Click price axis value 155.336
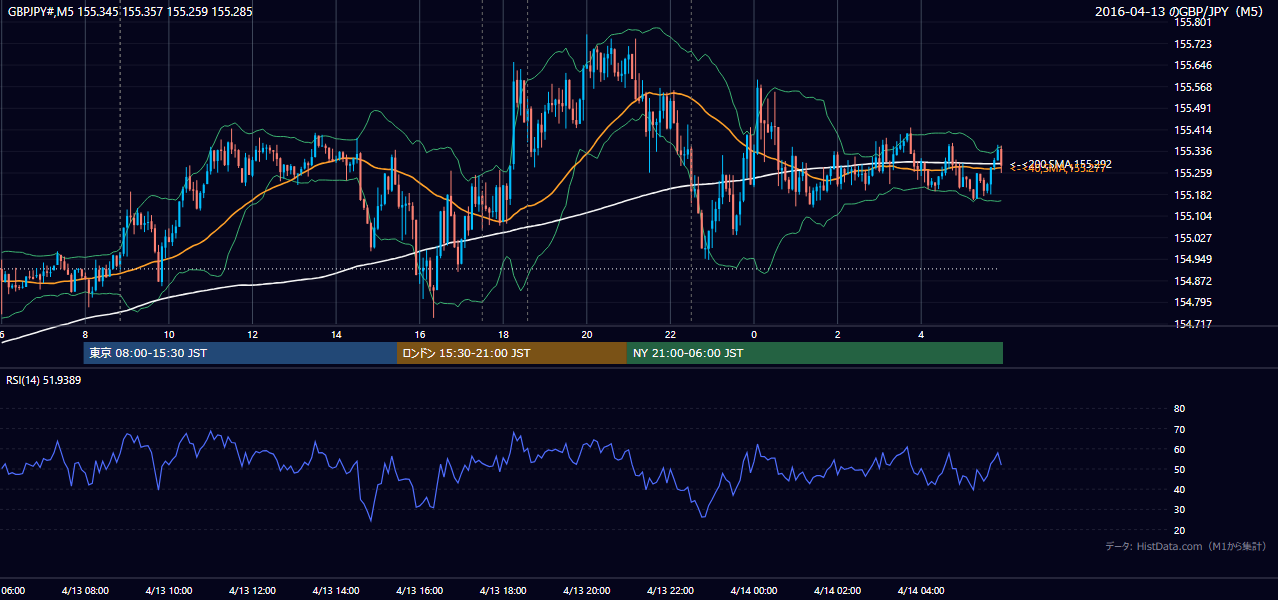Screen dimensions: 1278x600 pyautogui.click(x=1193, y=152)
